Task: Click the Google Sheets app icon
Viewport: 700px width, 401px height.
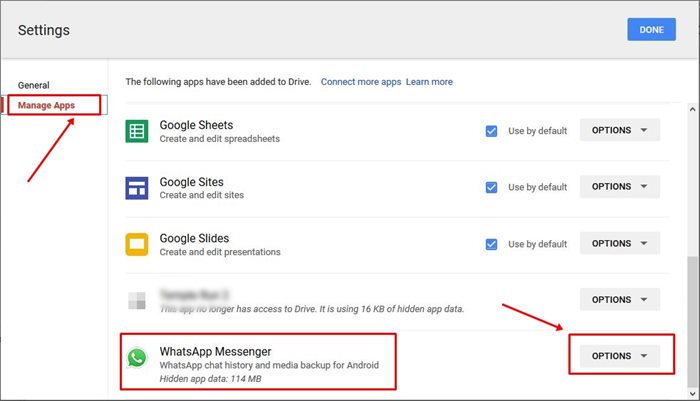Action: (137, 131)
